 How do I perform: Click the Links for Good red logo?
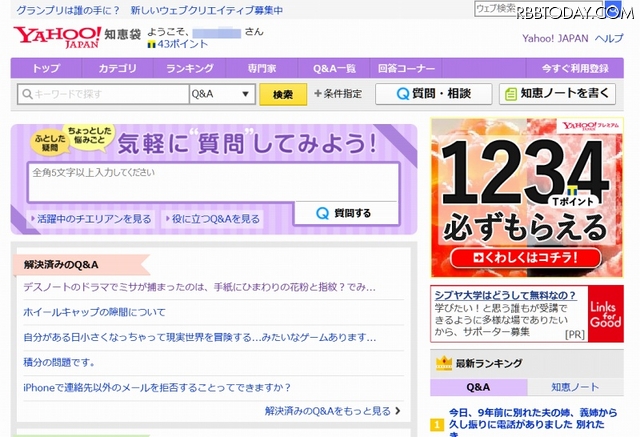(x=605, y=314)
